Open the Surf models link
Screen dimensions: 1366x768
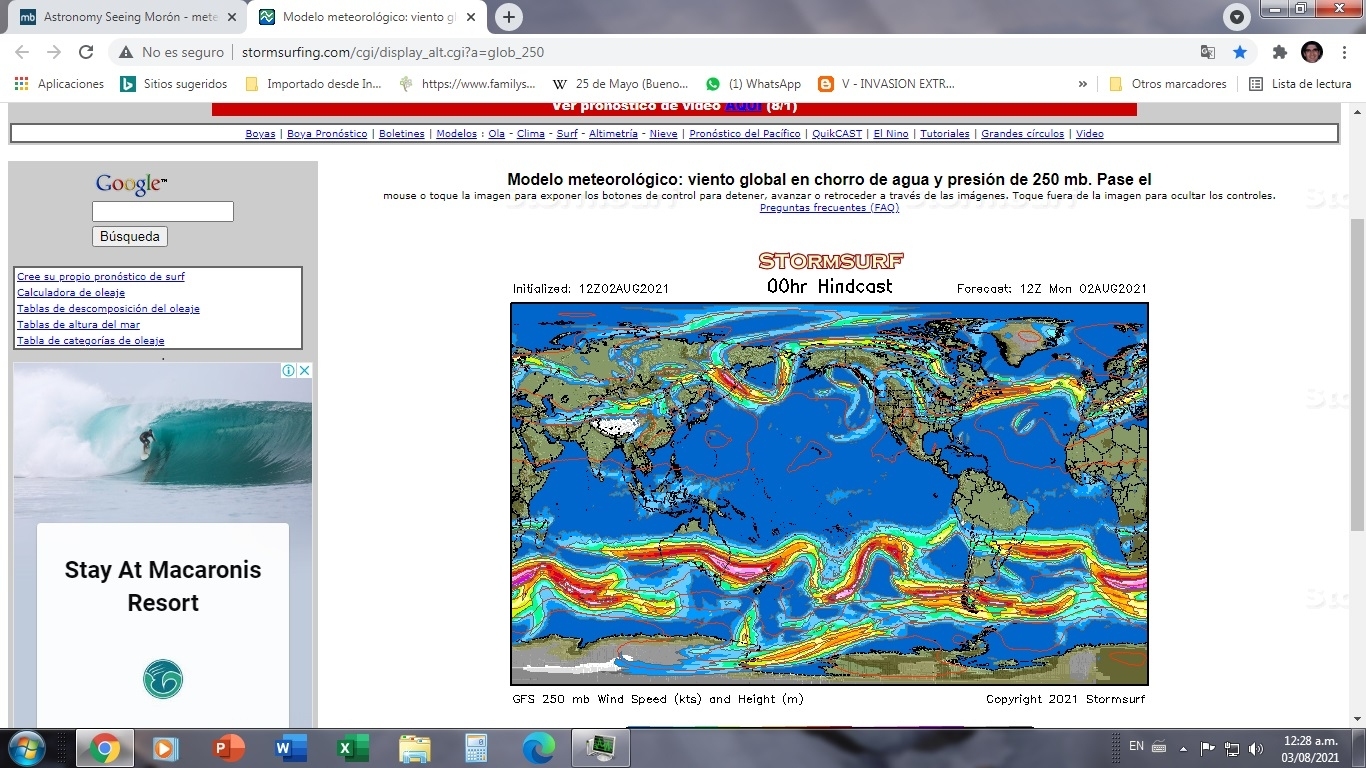567,134
